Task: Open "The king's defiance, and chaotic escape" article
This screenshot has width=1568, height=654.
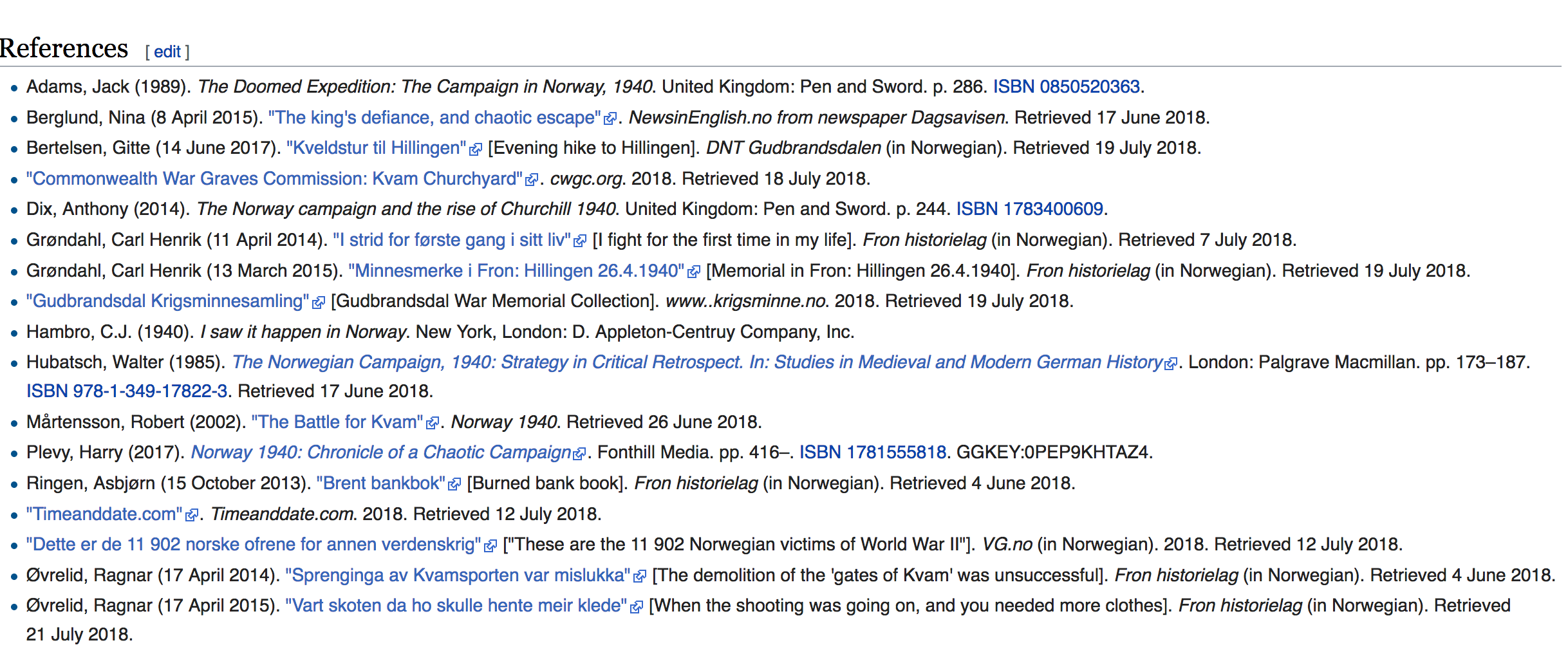Action: (x=434, y=118)
